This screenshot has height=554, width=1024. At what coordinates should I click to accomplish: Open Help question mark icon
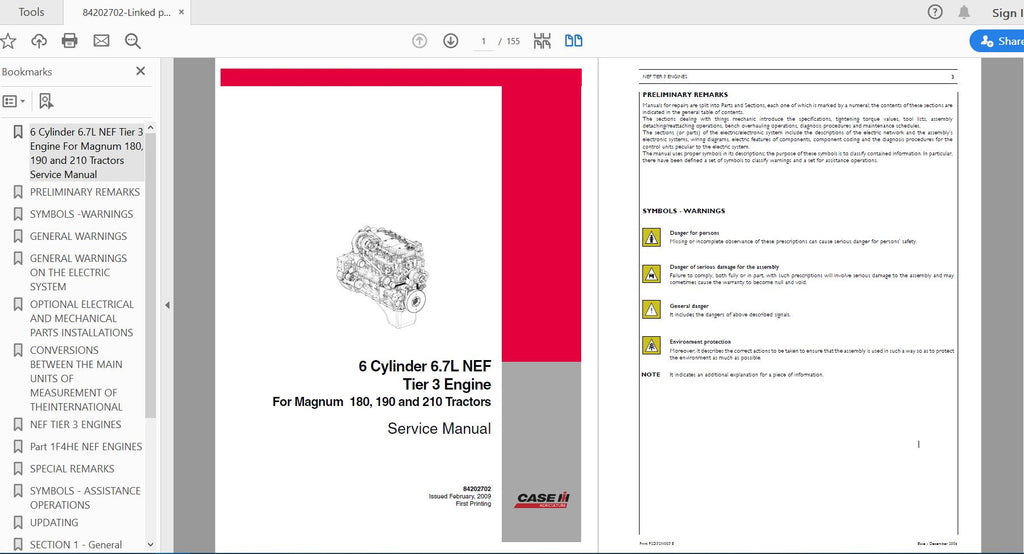coord(935,12)
